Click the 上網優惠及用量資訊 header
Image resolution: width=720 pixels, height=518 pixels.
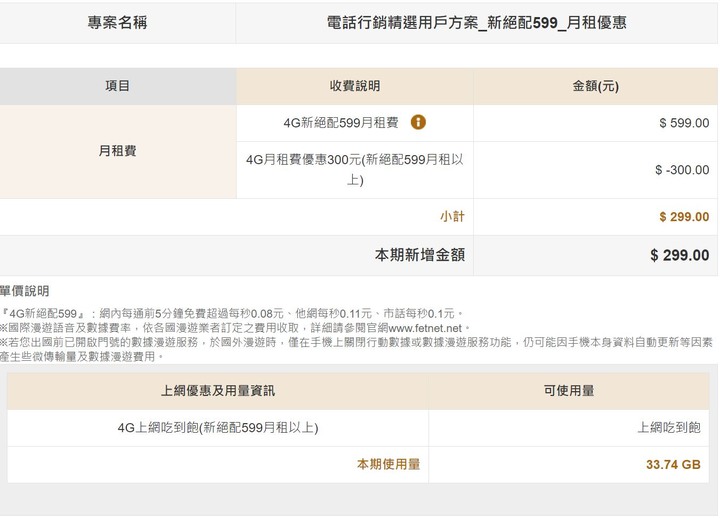218,391
